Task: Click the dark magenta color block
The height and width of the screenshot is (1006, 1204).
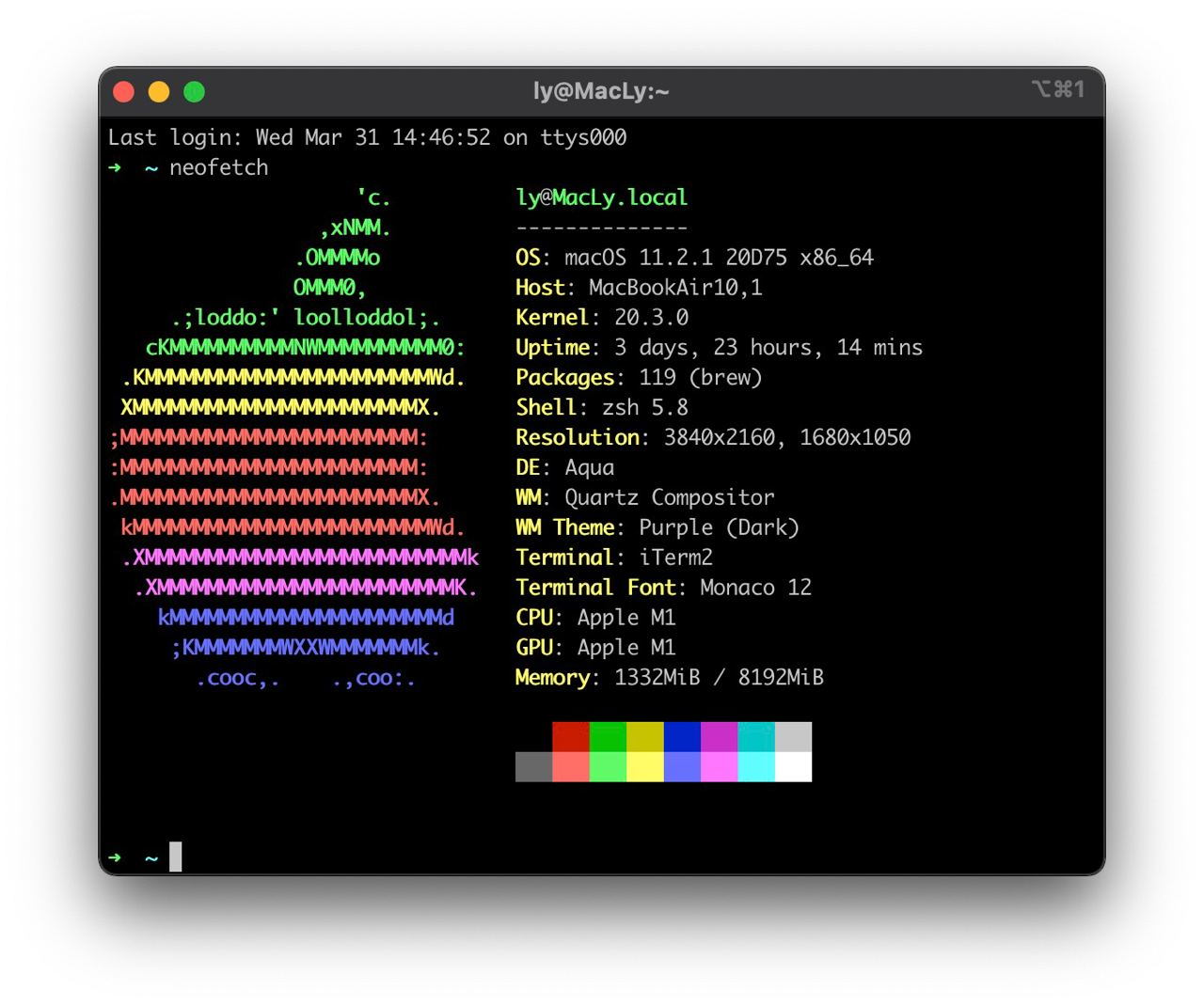Action: [720, 737]
